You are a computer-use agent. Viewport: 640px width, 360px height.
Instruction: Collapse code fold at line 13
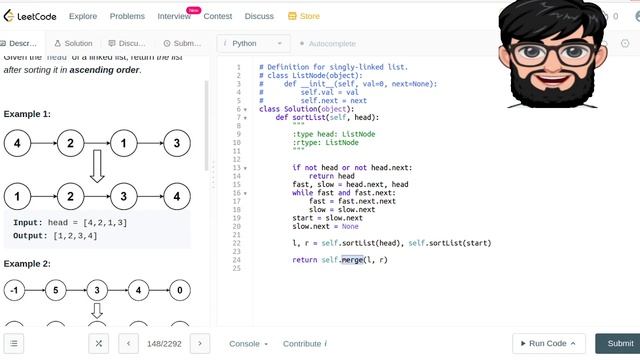coord(245,168)
